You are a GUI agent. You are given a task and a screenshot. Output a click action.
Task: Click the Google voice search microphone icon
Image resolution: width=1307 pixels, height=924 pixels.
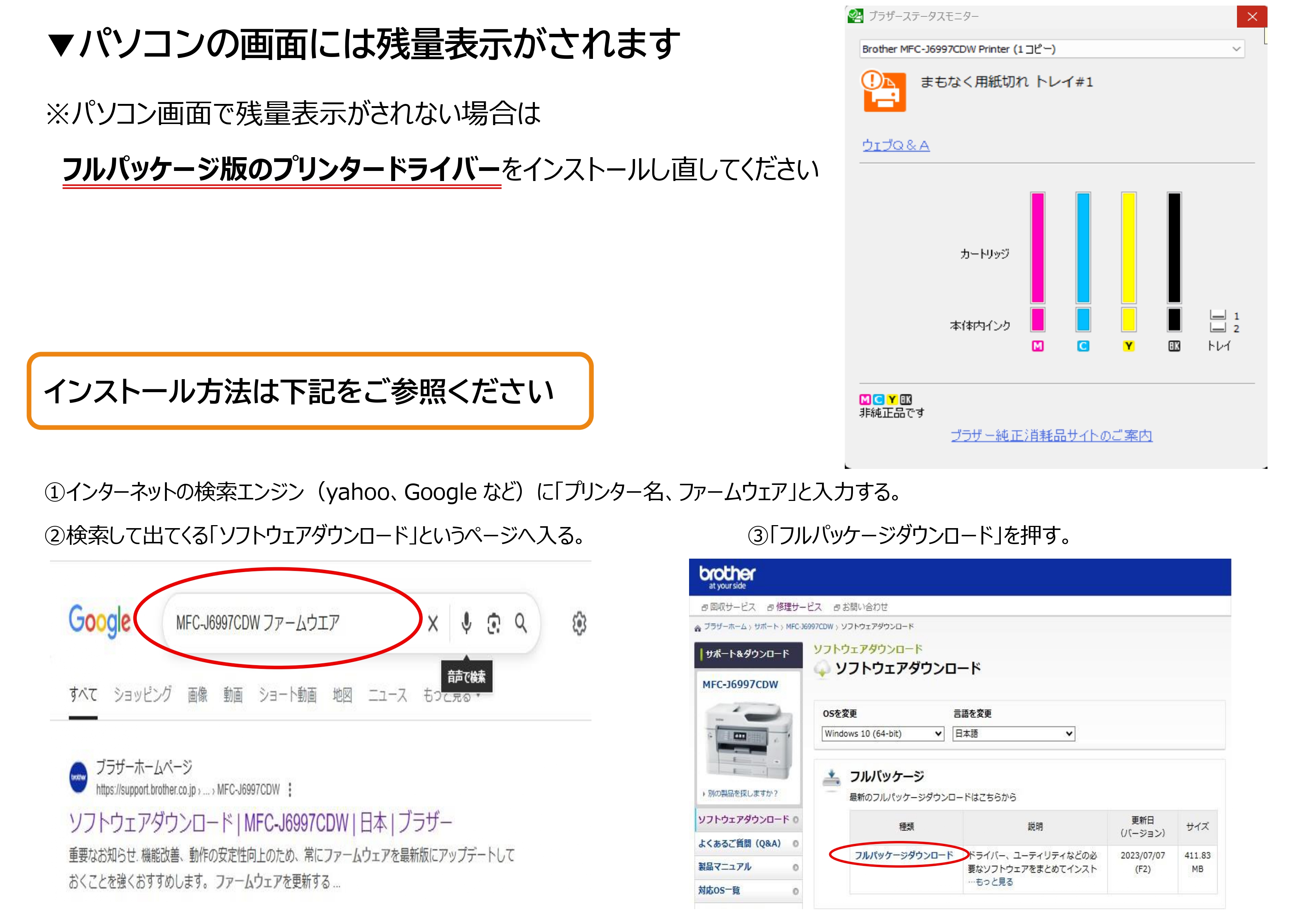click(466, 623)
